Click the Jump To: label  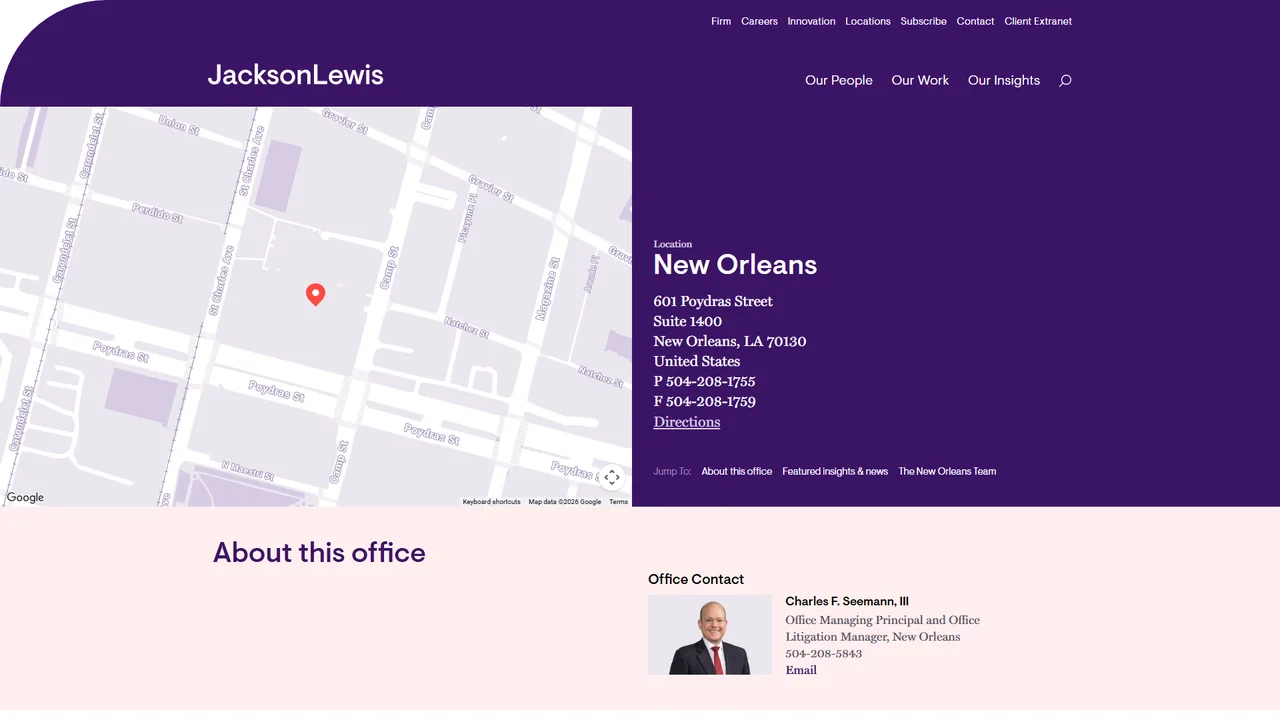672,471
